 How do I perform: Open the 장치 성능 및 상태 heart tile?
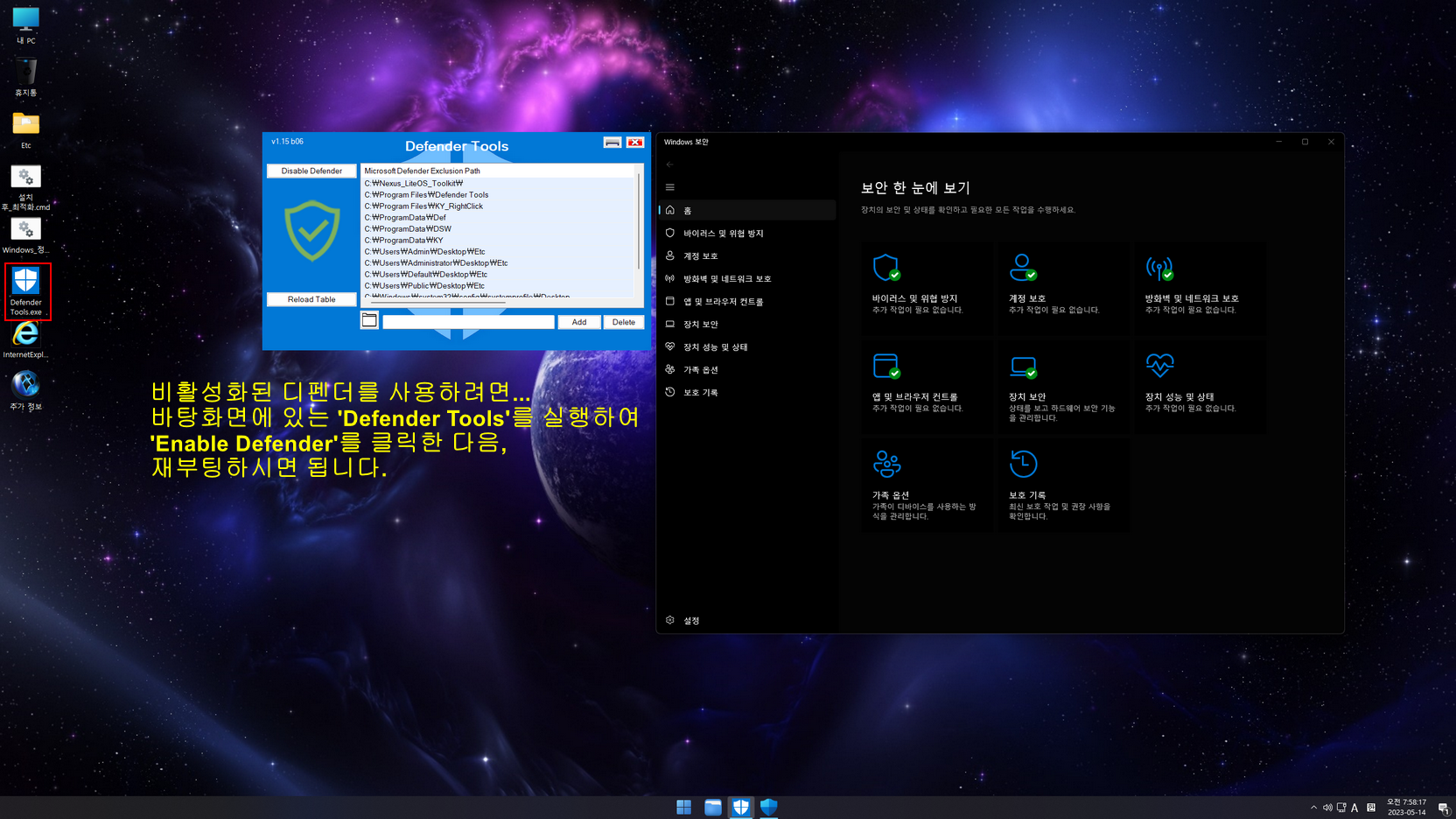(1200, 387)
